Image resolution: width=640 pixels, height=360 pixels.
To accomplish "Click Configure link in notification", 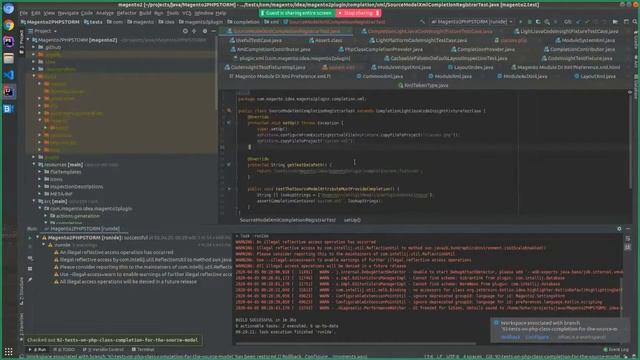I will [537, 337].
